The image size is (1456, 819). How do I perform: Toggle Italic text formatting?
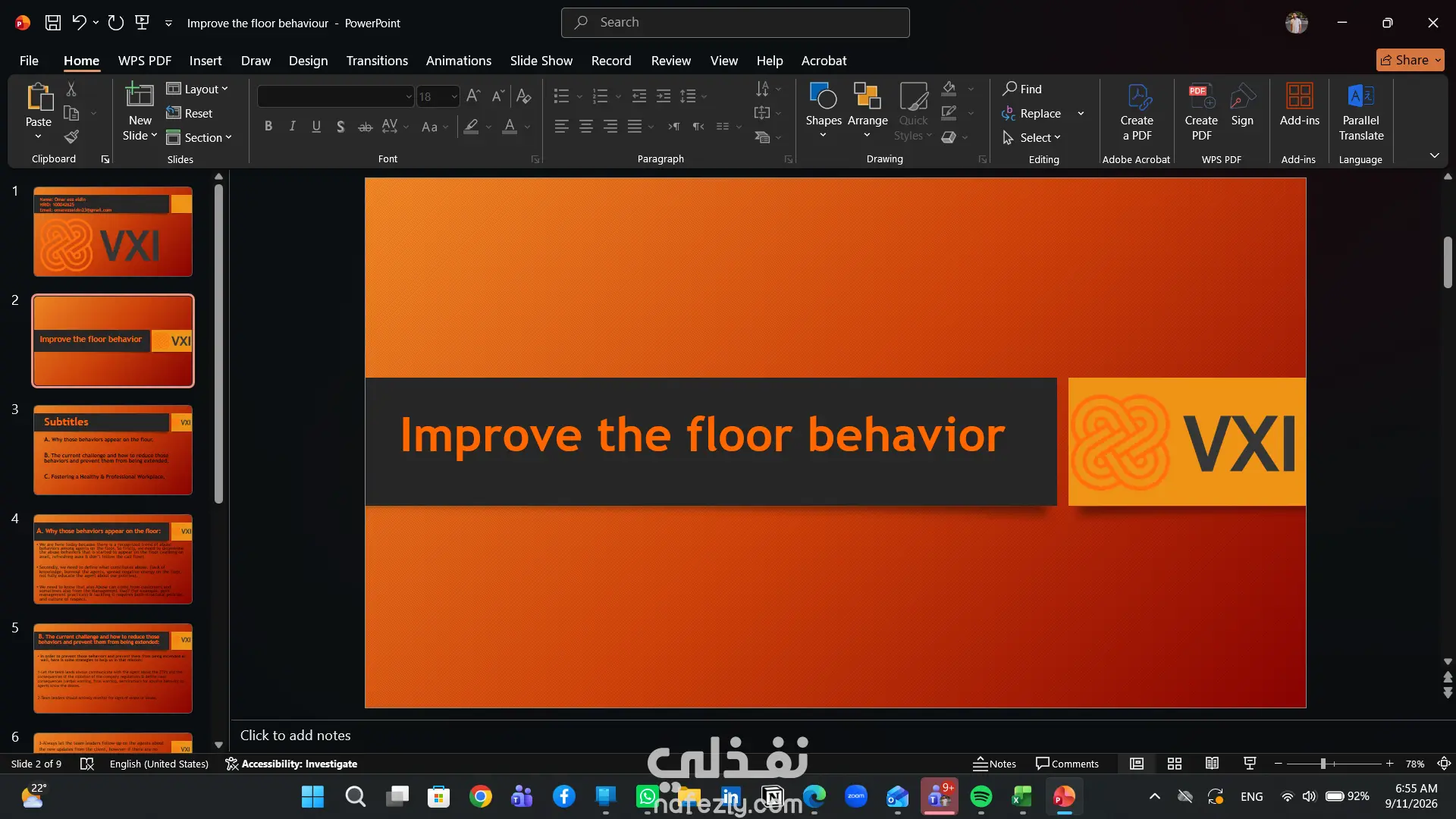pos(292,127)
